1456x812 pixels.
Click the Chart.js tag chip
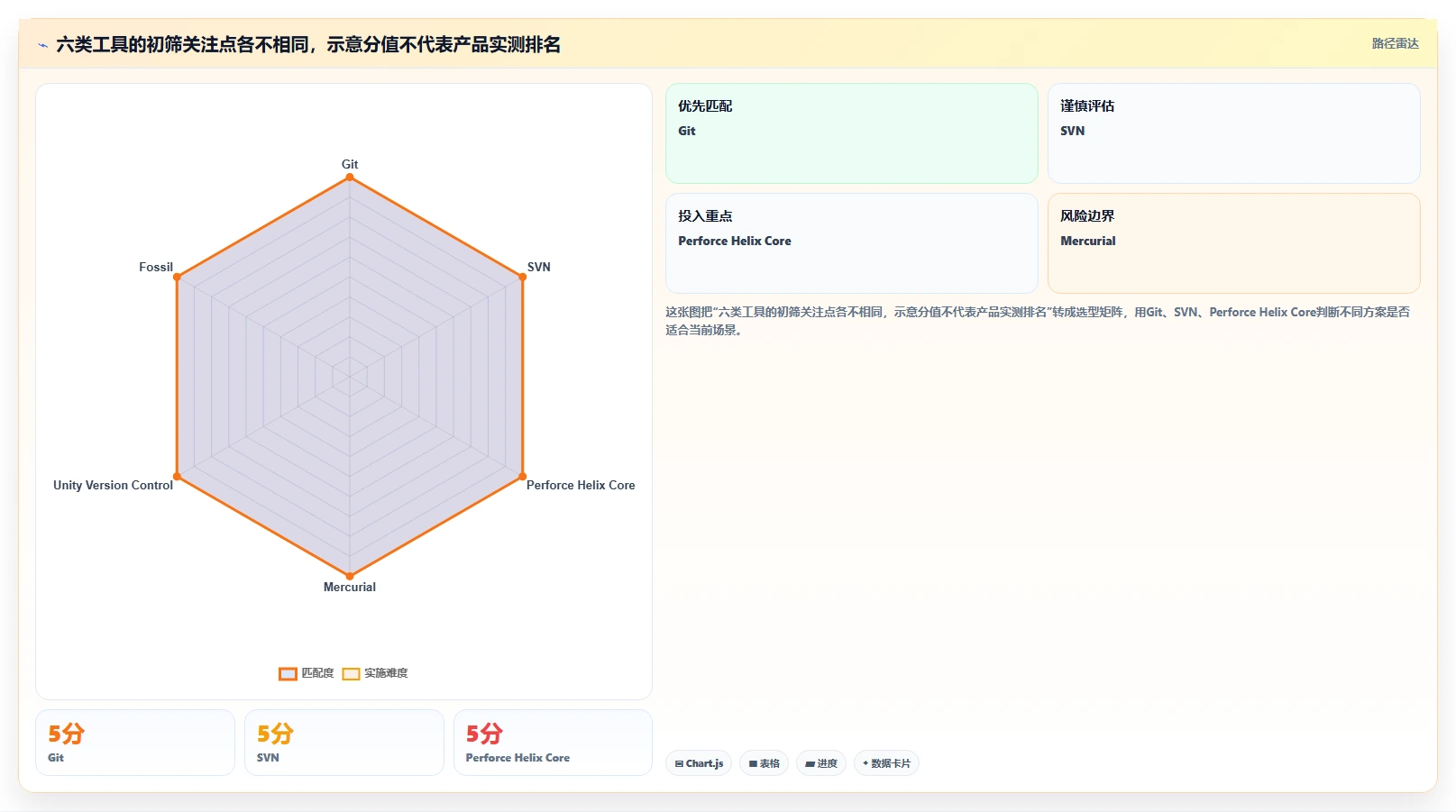(699, 763)
